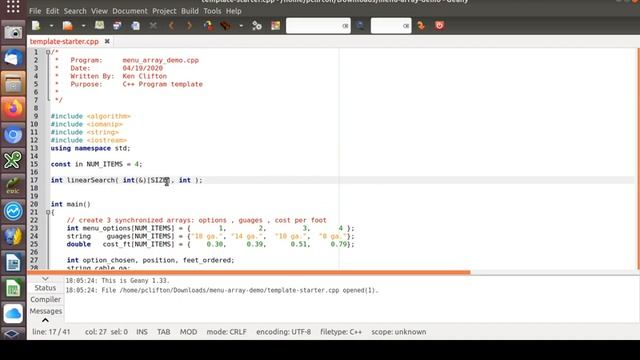Click the Jump to line arrow icon
Image resolution: width=640 pixels, height=360 pixels.
click(x=421, y=26)
